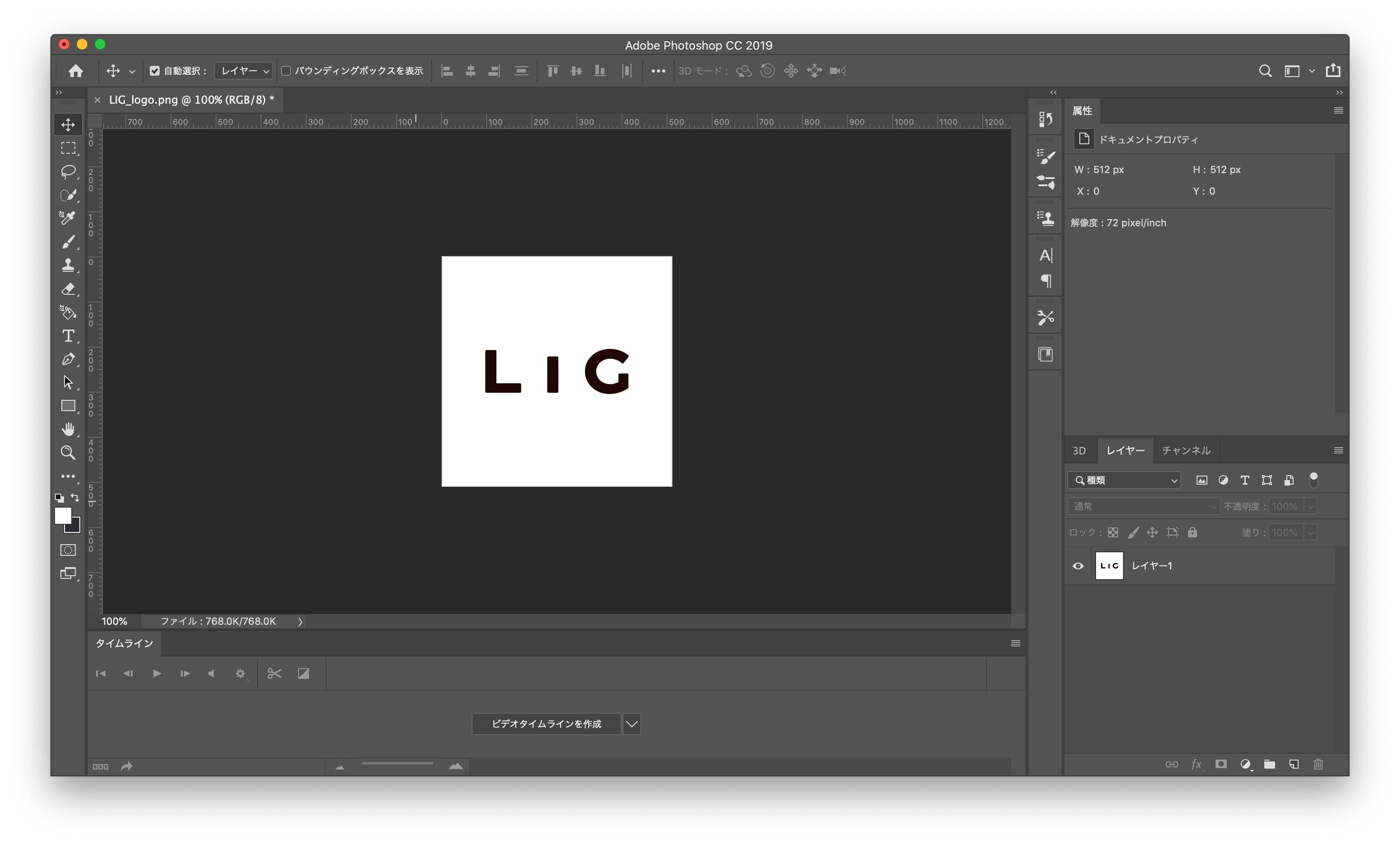Viewport: 1400px width, 843px height.
Task: Open the Layers panel flyout menu
Action: 1338,451
